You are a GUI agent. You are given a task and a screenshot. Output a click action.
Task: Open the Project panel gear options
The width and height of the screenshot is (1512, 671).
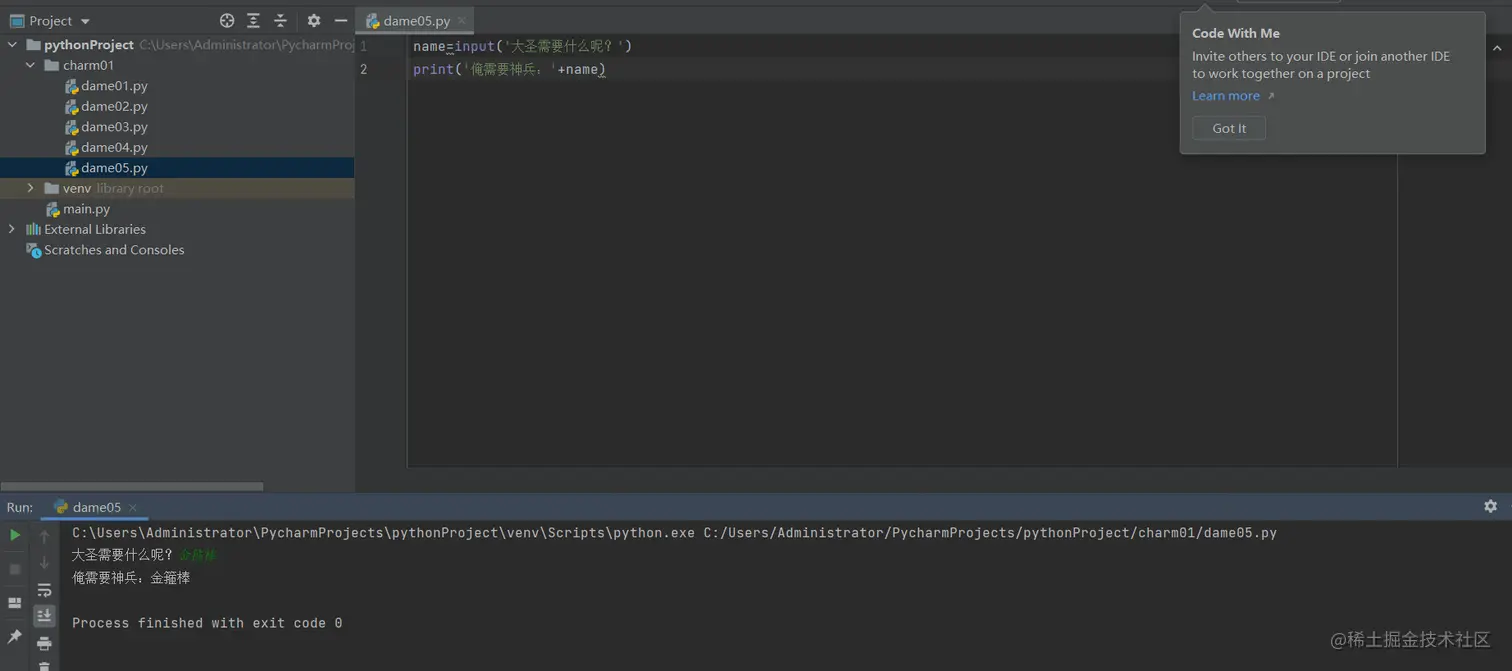pos(314,20)
